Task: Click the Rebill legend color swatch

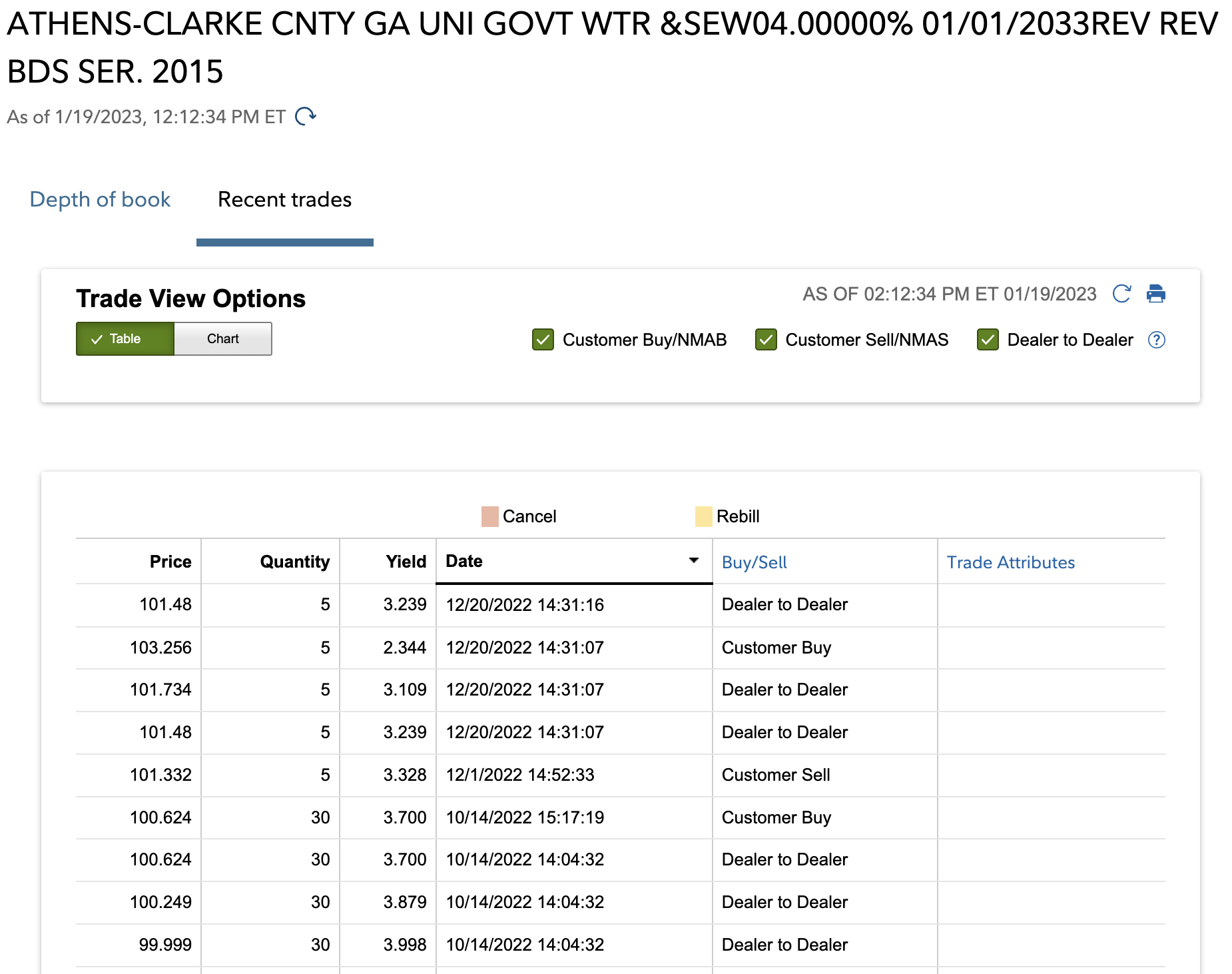Action: pos(703,516)
